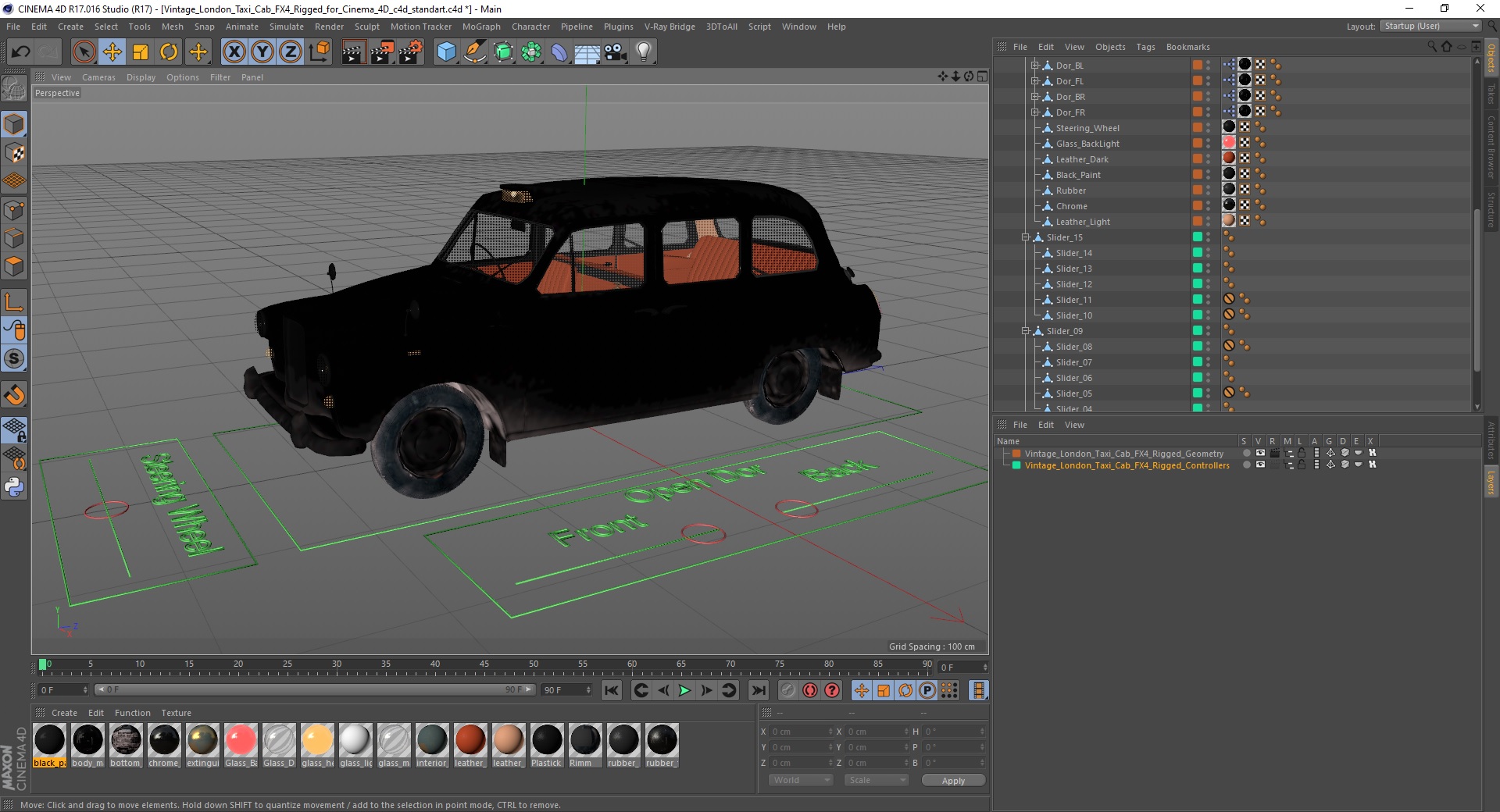
Task: Open the Bend deformer icon
Action: [x=559, y=52]
